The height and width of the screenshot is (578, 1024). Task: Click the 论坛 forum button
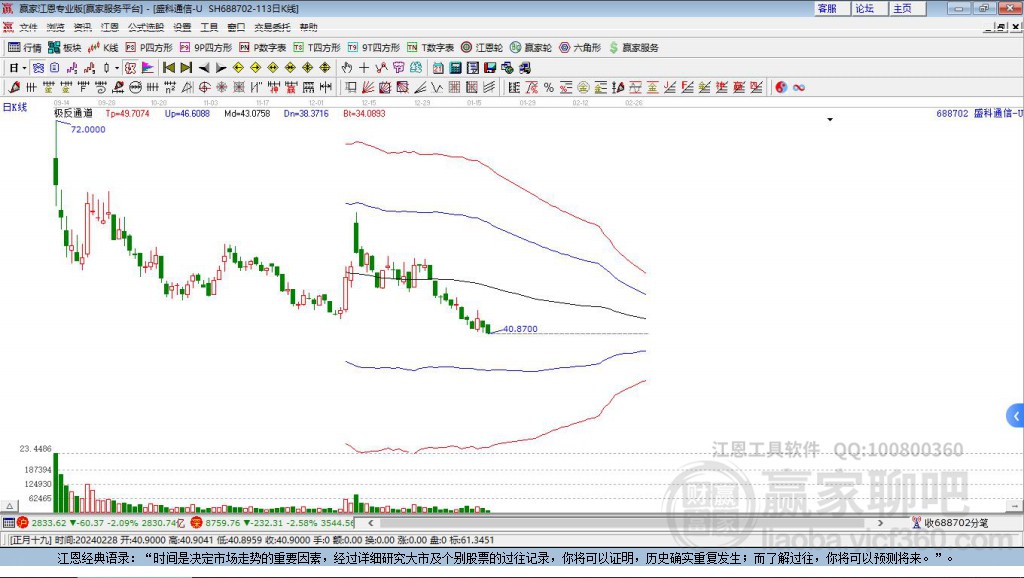(x=869, y=8)
